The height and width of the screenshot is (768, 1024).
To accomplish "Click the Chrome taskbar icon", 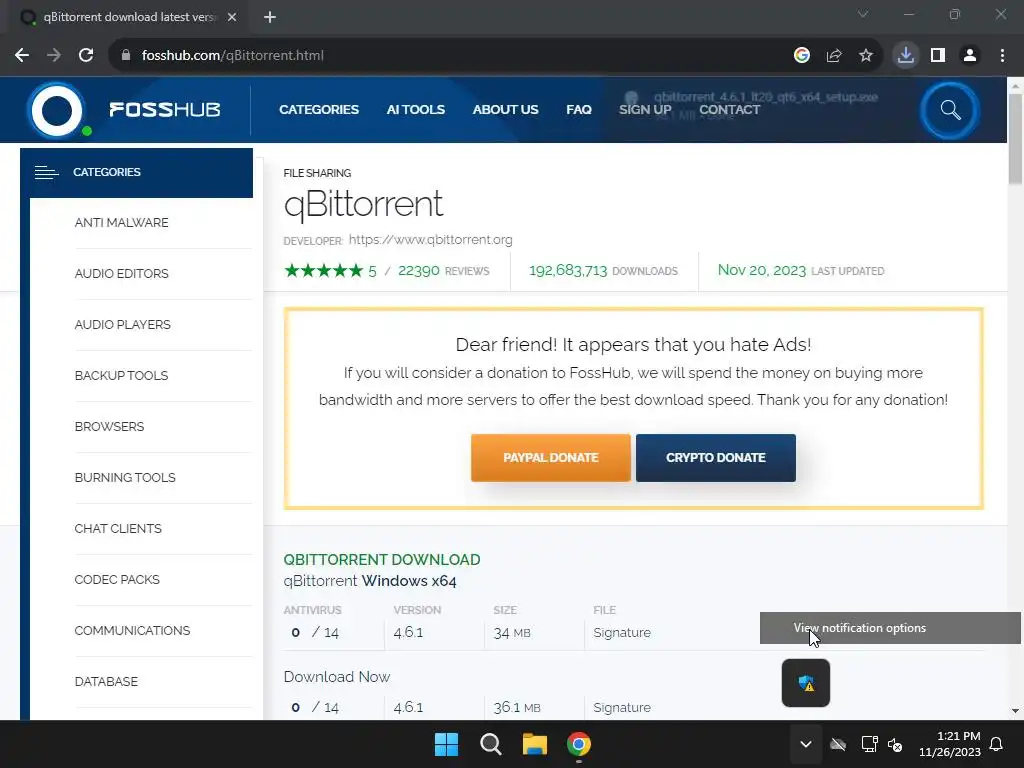I will [x=579, y=744].
